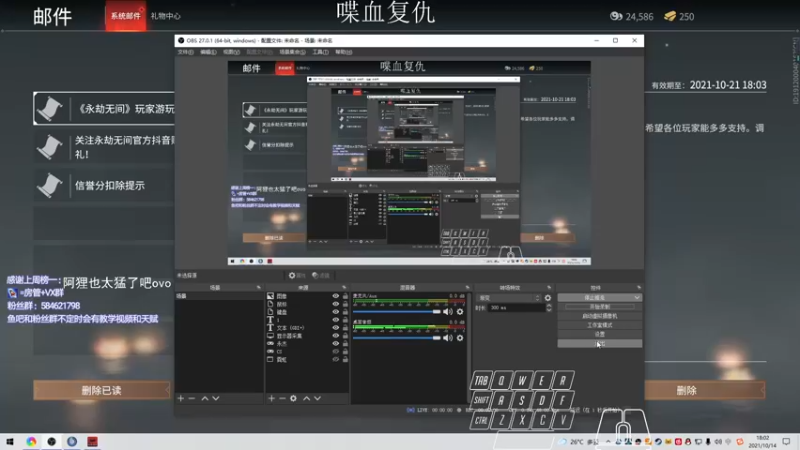Click 启动虚拟摄像机 button
The width and height of the screenshot is (800, 450).
[x=599, y=316]
